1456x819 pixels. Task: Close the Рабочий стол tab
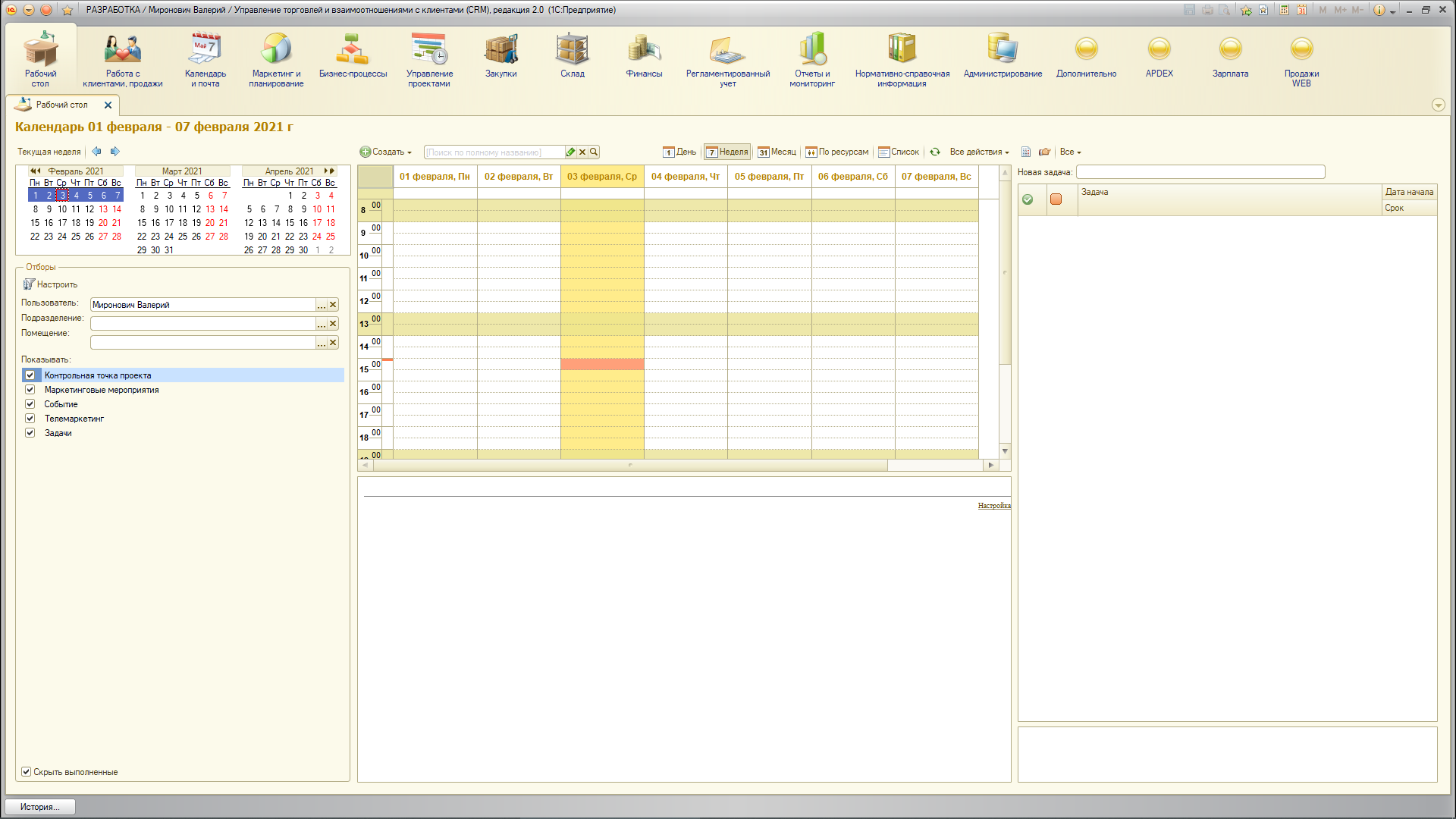[108, 105]
